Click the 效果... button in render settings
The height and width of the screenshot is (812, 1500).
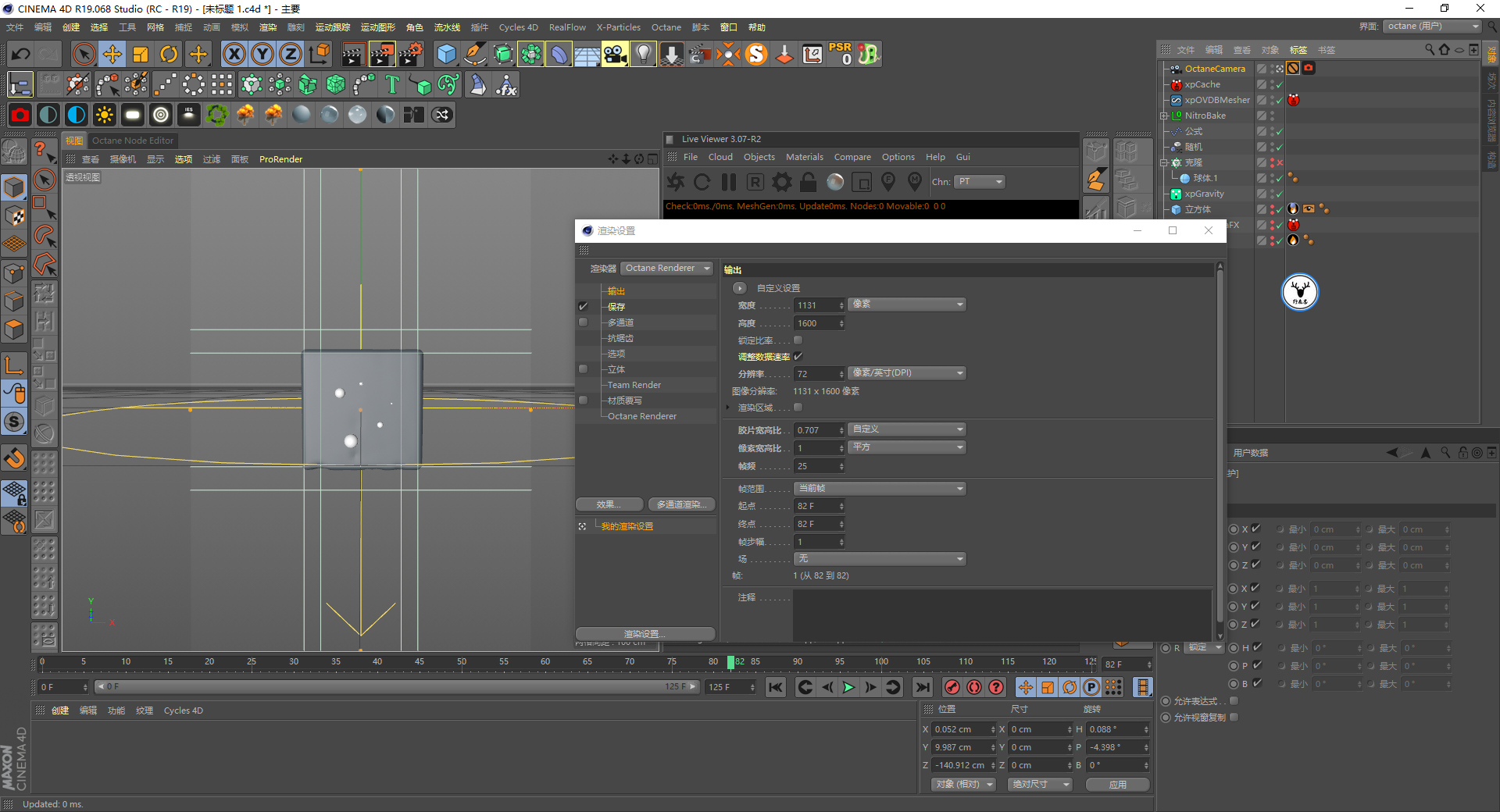point(609,504)
